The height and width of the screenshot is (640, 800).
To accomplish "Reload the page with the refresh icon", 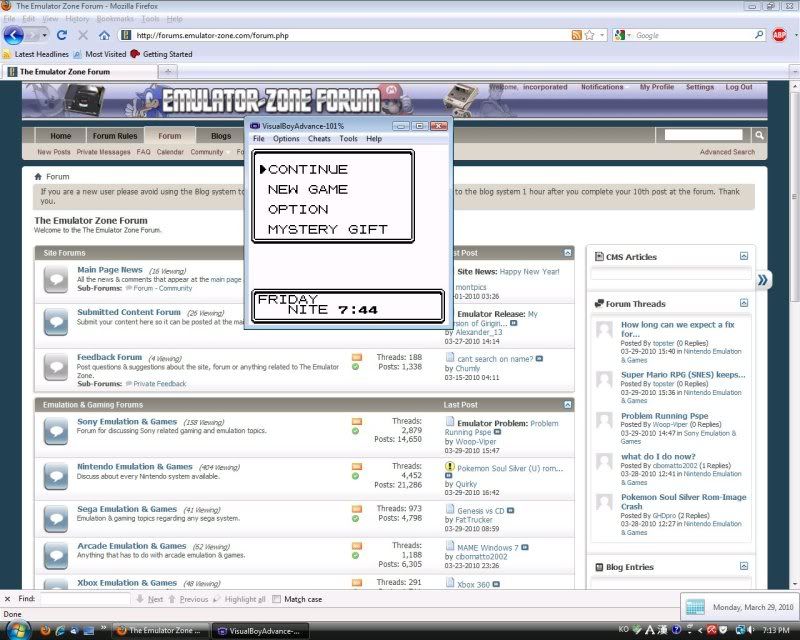I will point(62,35).
